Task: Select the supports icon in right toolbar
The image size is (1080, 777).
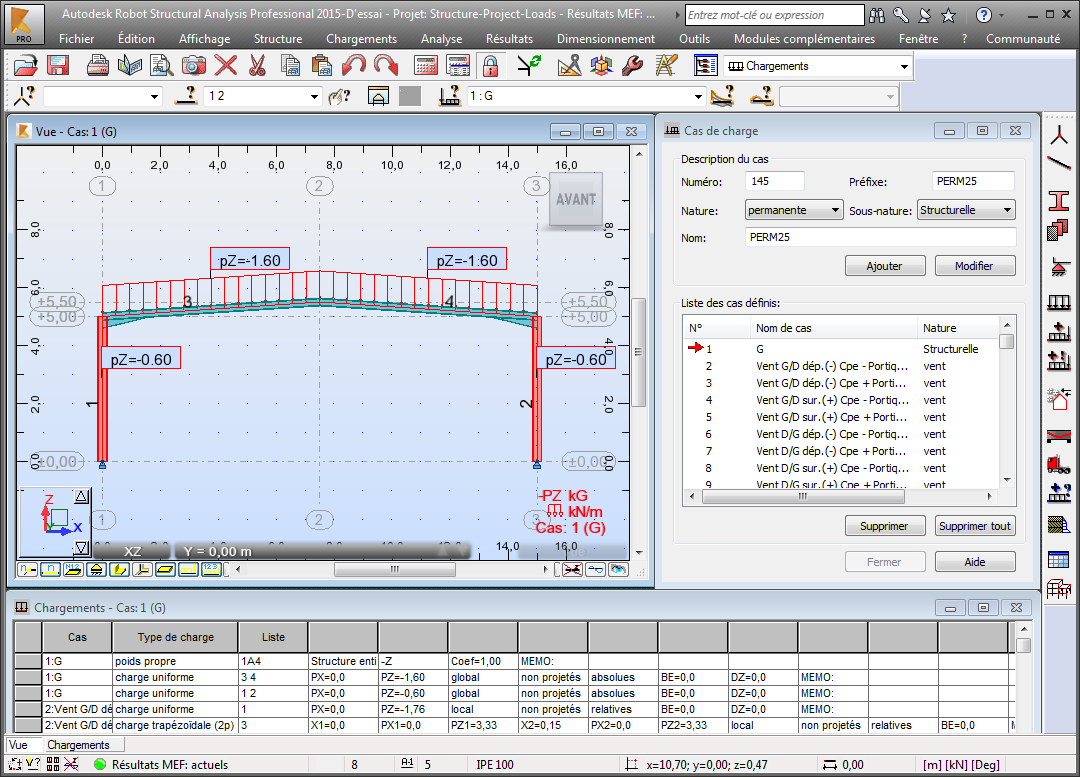Action: (x=1059, y=267)
